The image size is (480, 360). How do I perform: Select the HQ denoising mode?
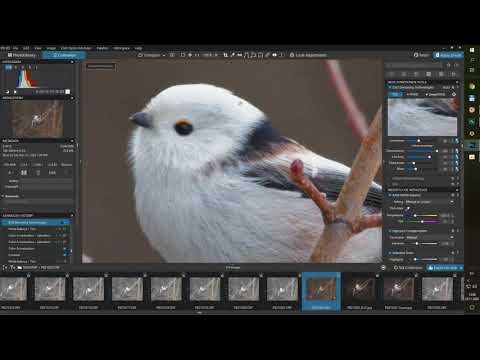pos(395,95)
